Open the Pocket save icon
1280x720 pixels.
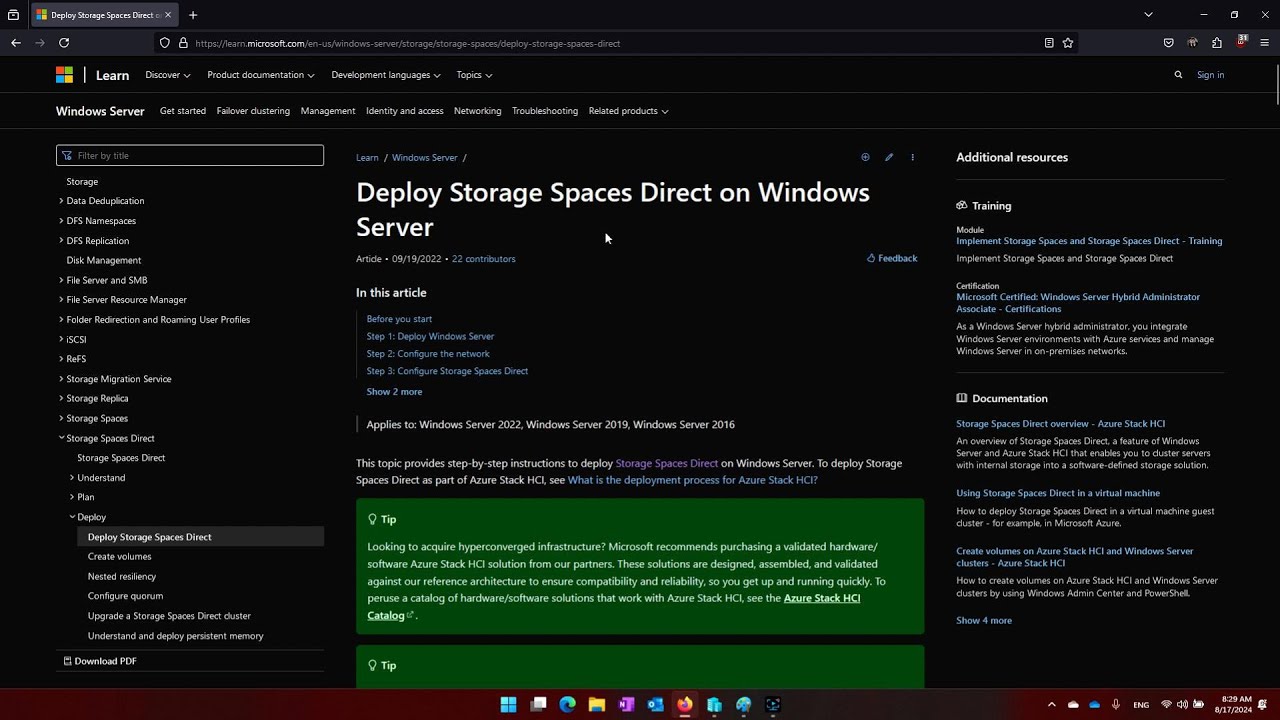1168,43
